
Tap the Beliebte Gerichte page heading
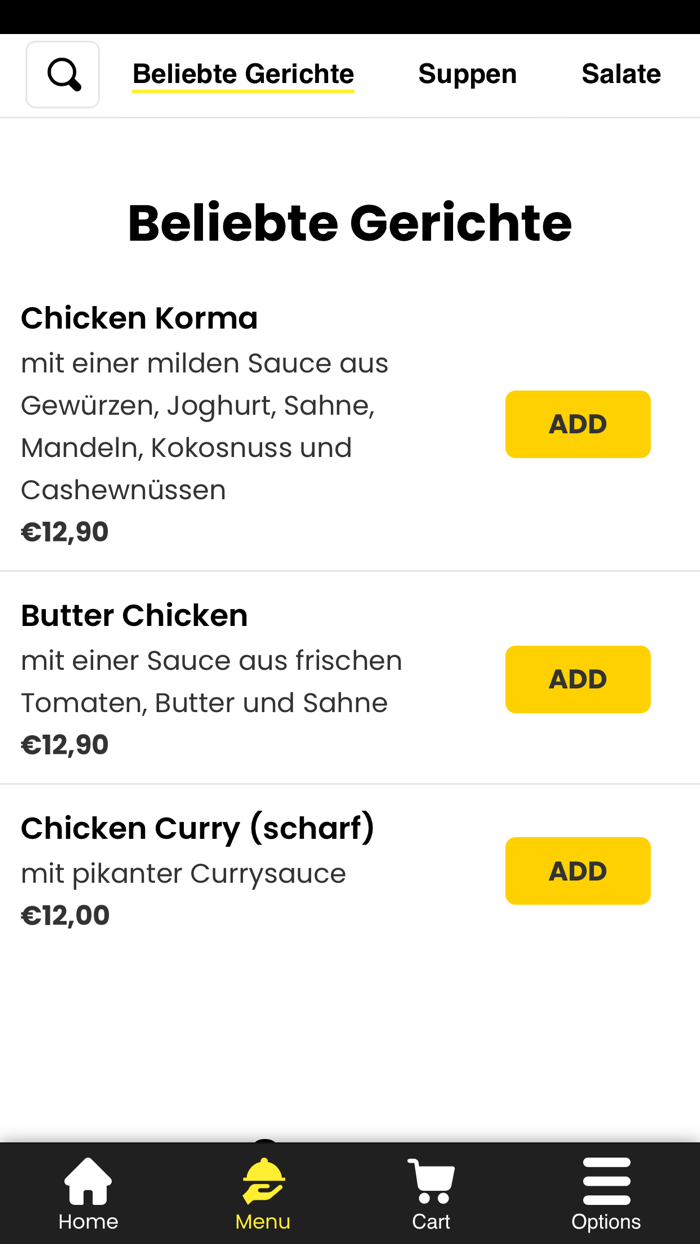(349, 222)
